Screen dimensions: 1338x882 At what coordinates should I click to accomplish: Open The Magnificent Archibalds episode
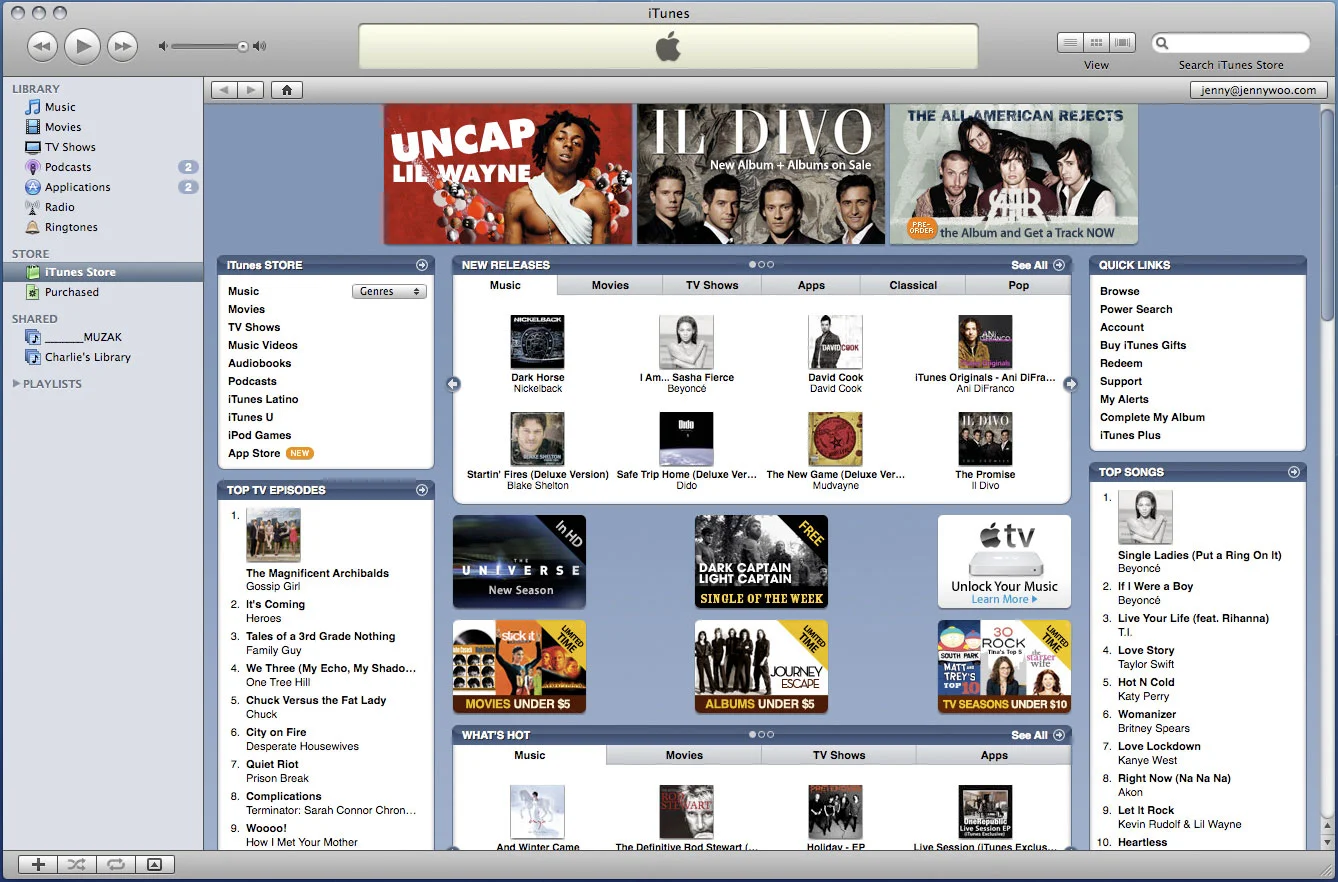[x=317, y=573]
